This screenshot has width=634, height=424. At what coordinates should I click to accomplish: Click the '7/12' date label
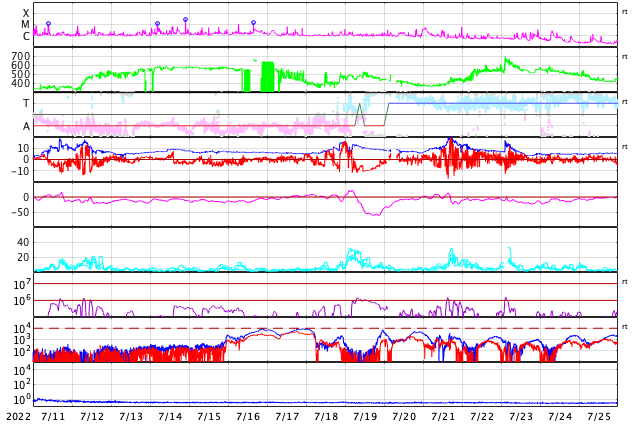tap(92, 417)
